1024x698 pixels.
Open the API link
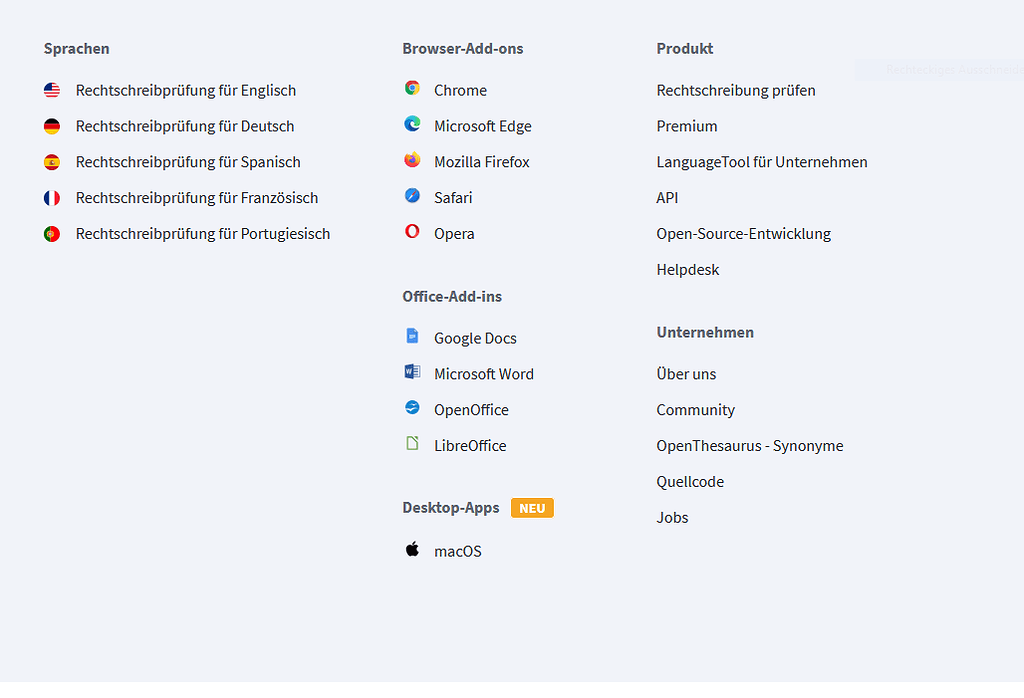click(x=667, y=198)
